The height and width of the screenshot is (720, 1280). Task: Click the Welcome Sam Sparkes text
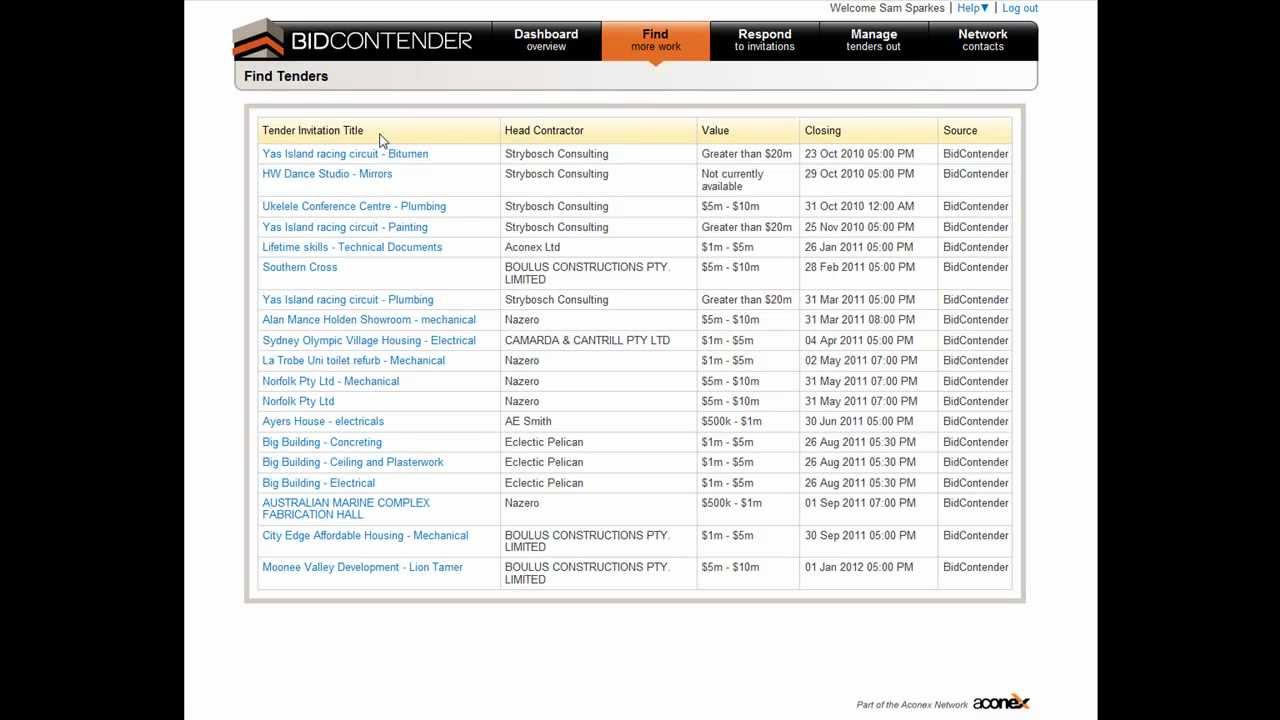coord(887,8)
